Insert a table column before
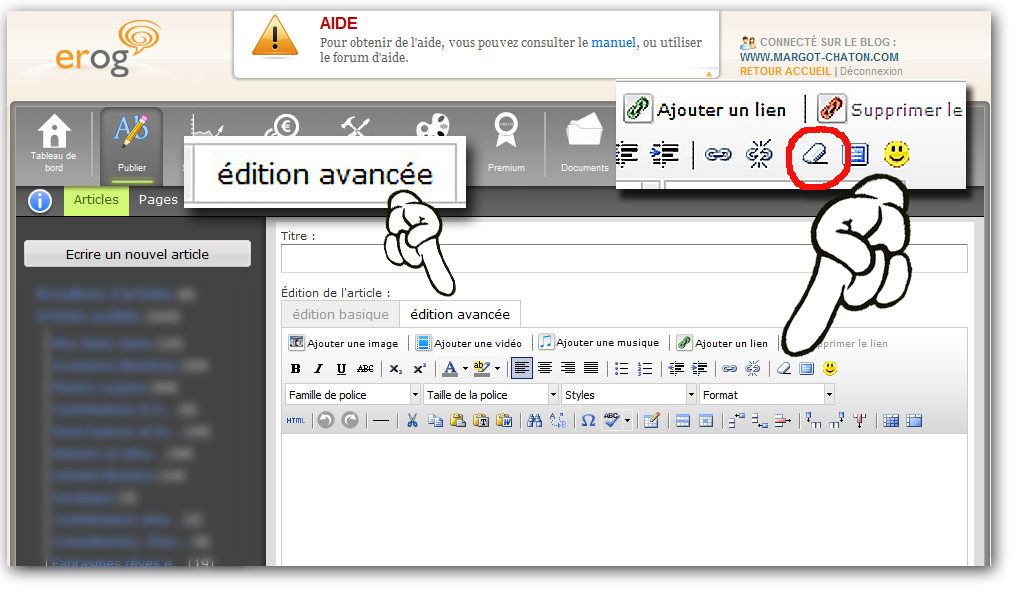Image resolution: width=1025 pixels, height=603 pixels. pyautogui.click(x=813, y=421)
